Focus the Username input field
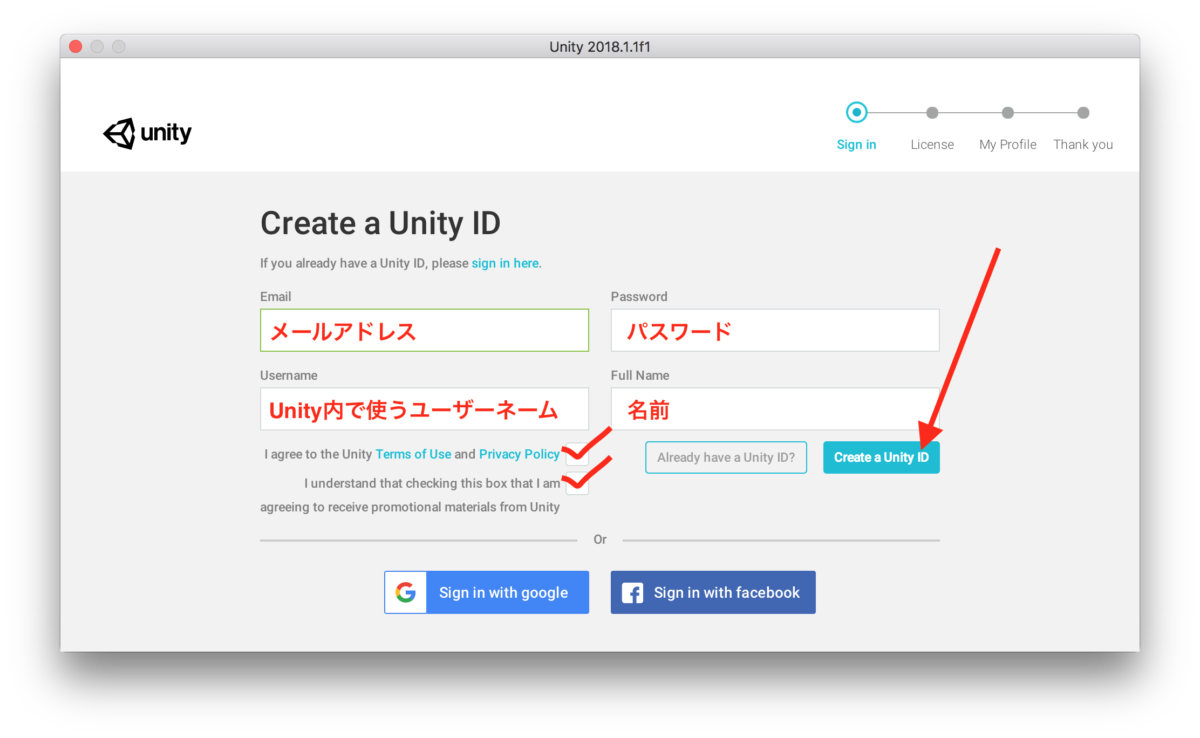Screen dimensions: 1200x738 click(424, 409)
